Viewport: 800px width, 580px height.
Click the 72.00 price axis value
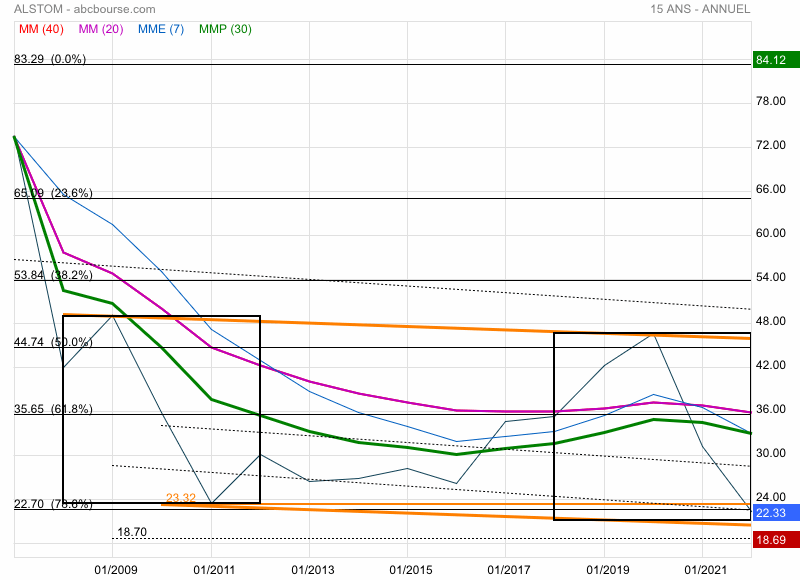pyautogui.click(x=771, y=145)
